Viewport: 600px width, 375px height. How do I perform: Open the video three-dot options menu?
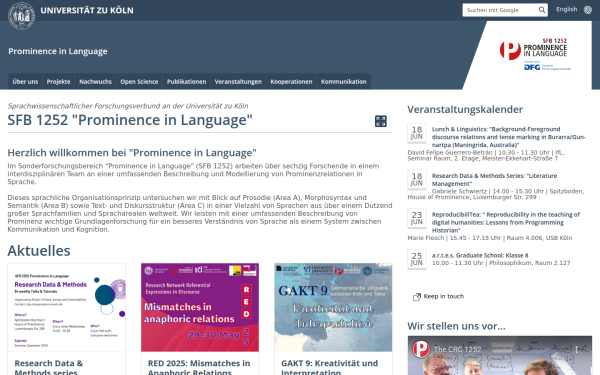577,349
